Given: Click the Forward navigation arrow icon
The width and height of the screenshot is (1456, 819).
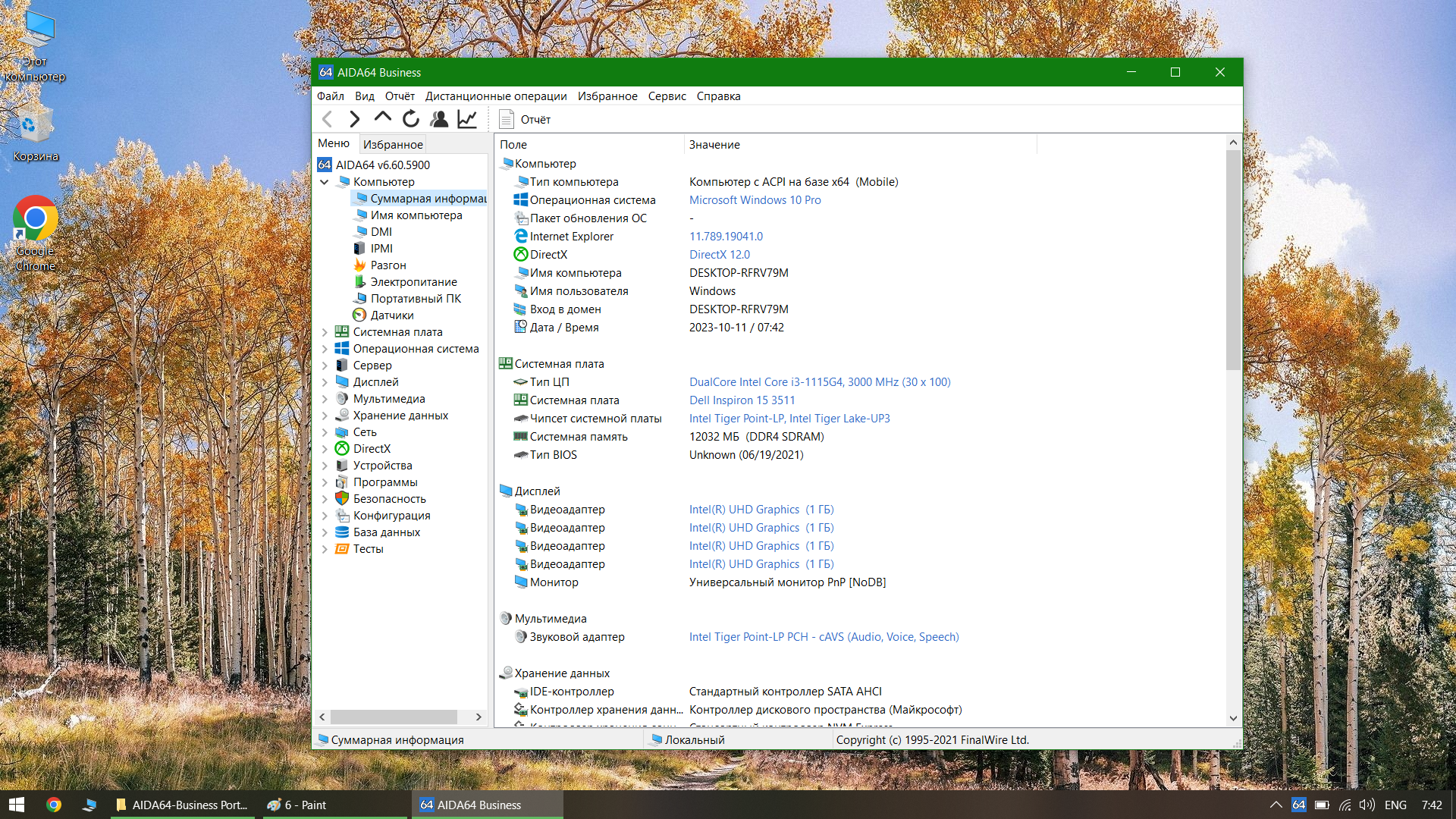Looking at the screenshot, I should click(x=354, y=119).
